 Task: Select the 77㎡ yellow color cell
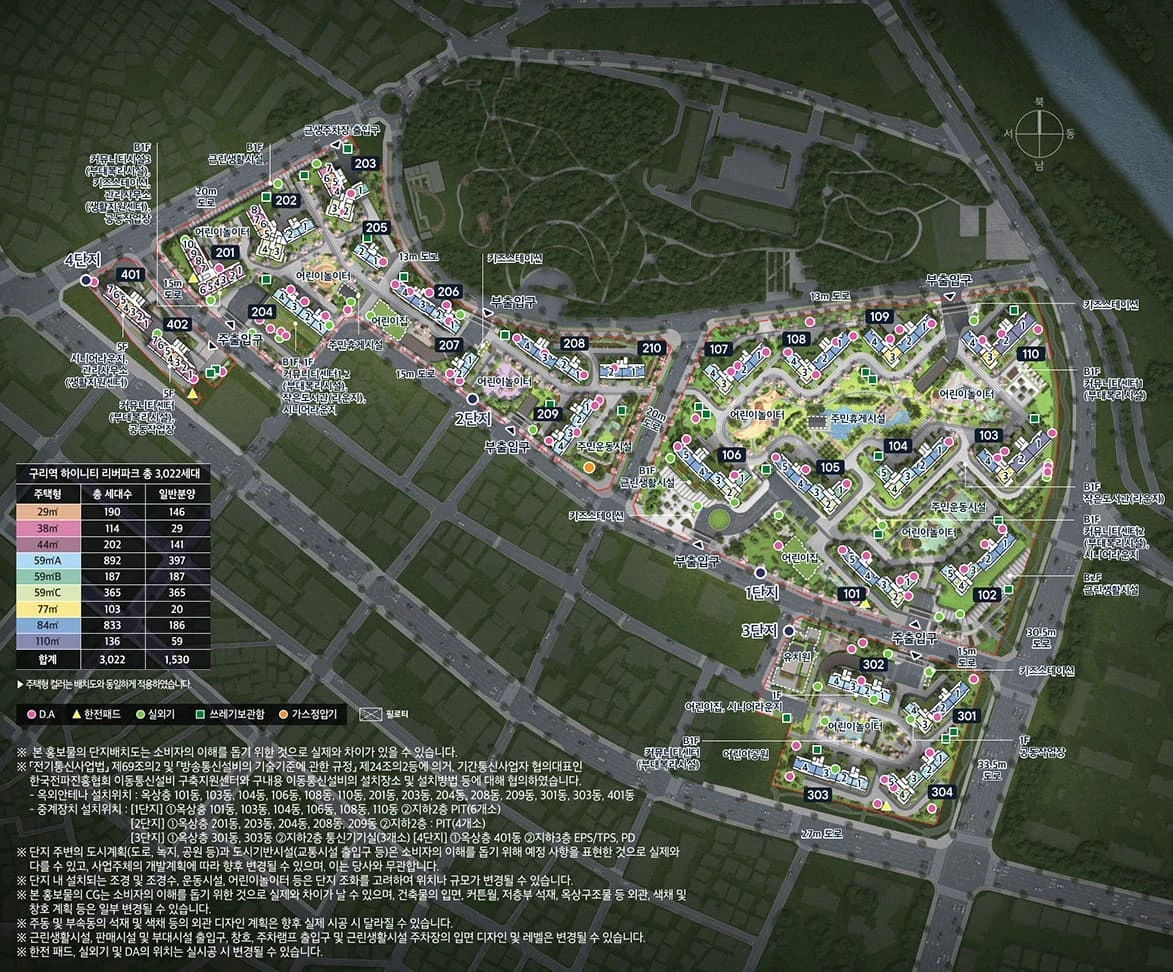pyautogui.click(x=47, y=609)
